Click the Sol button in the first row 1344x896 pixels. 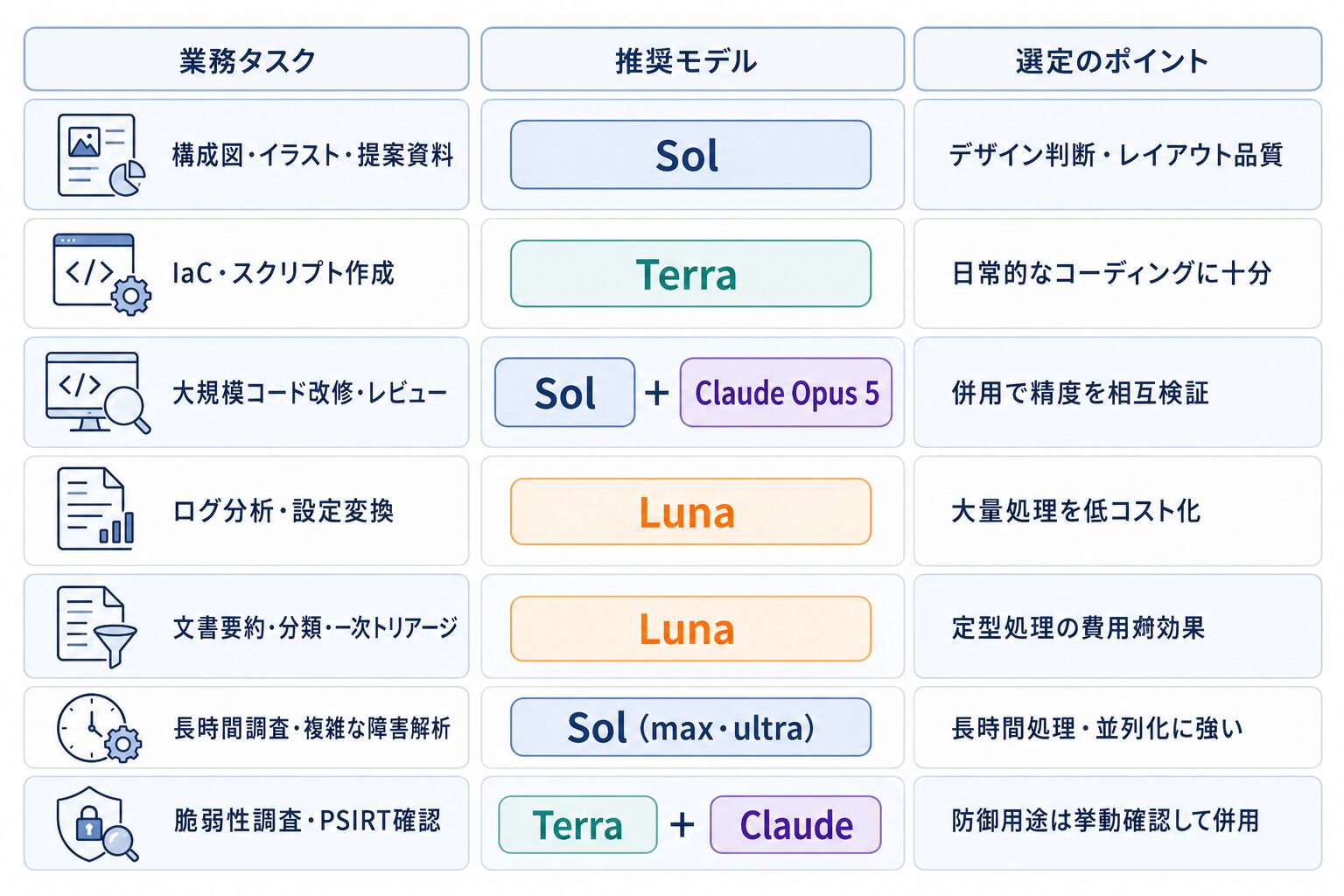[690, 155]
